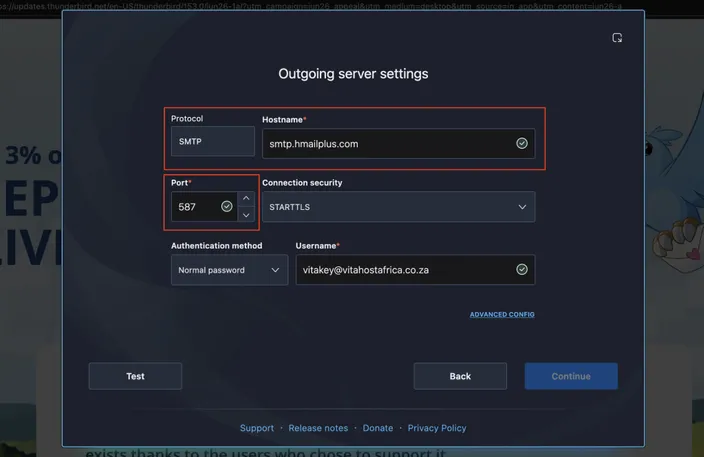This screenshot has height=457, width=704.
Task: Click the detach dialog icon at top right
Action: [617, 38]
